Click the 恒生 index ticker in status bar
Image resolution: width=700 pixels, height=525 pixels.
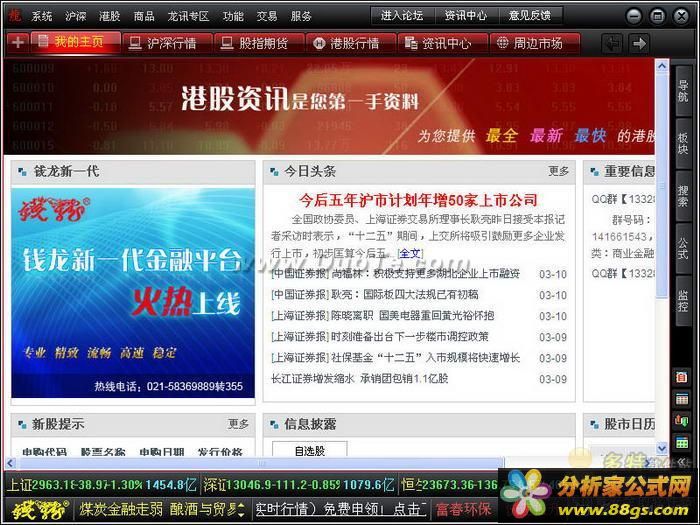449,485
